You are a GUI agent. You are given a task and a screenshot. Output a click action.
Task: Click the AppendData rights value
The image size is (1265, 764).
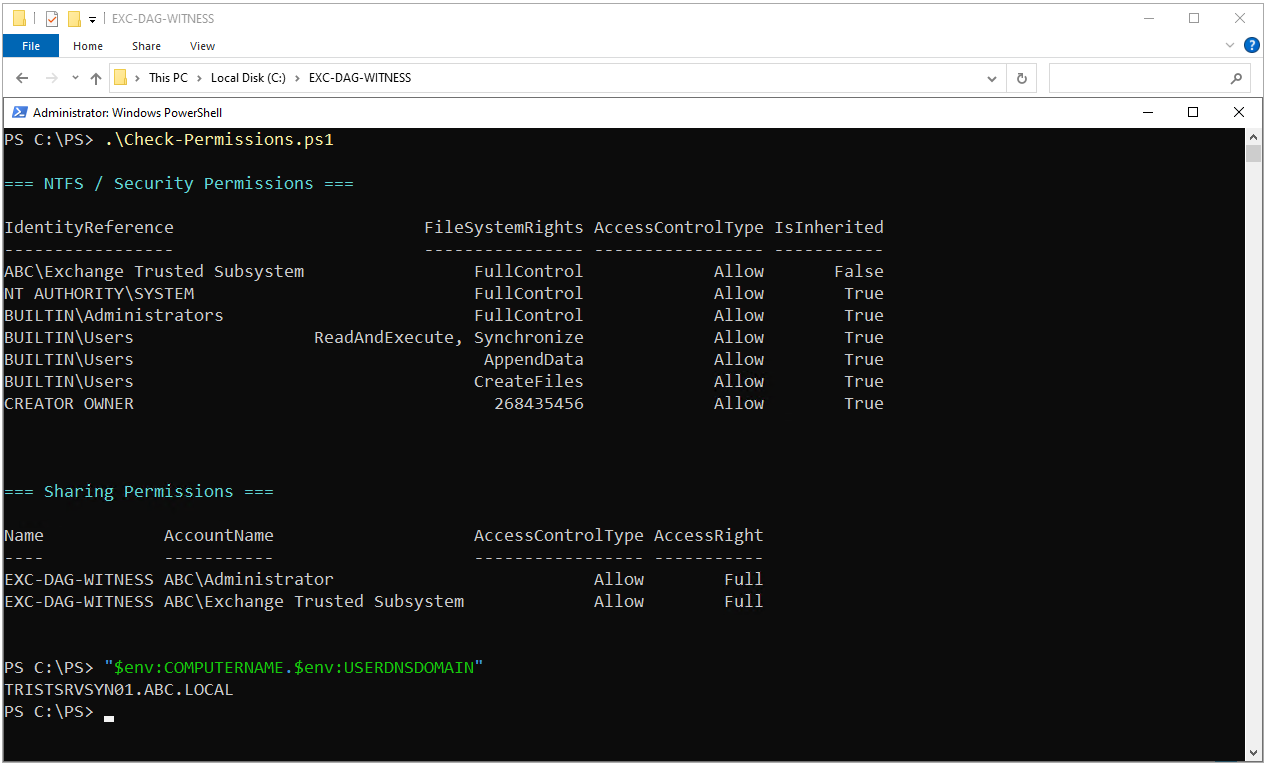coord(534,359)
